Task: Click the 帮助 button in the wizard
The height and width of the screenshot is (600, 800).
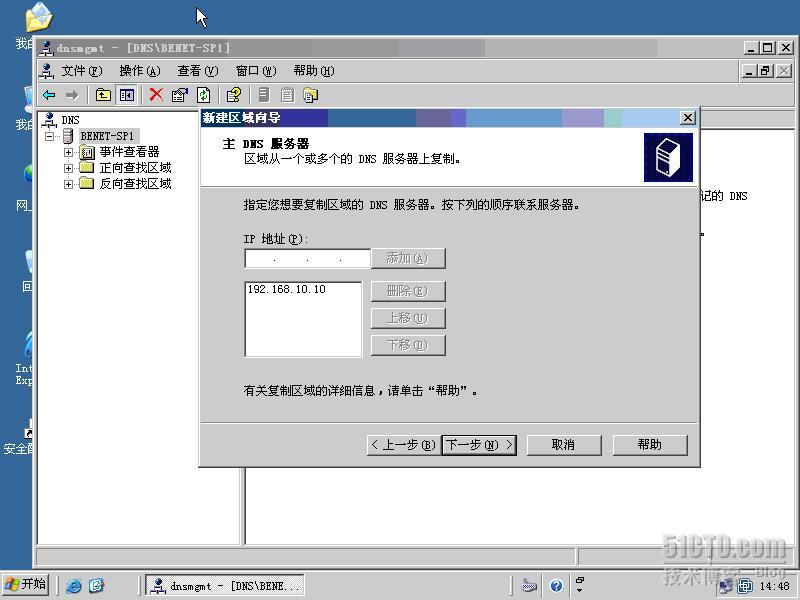Action: tap(650, 445)
